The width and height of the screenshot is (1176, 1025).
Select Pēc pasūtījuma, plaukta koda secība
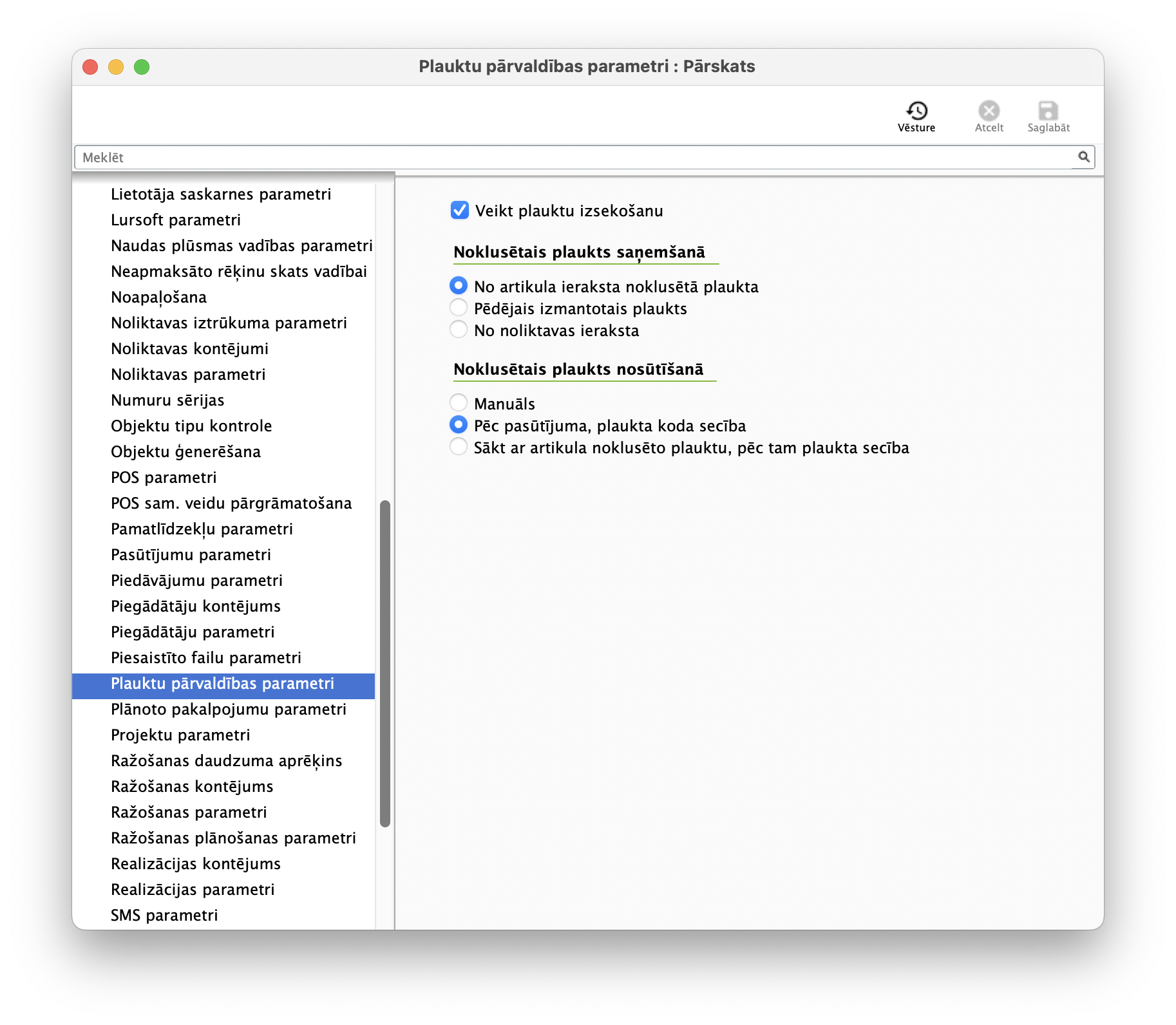(x=459, y=424)
